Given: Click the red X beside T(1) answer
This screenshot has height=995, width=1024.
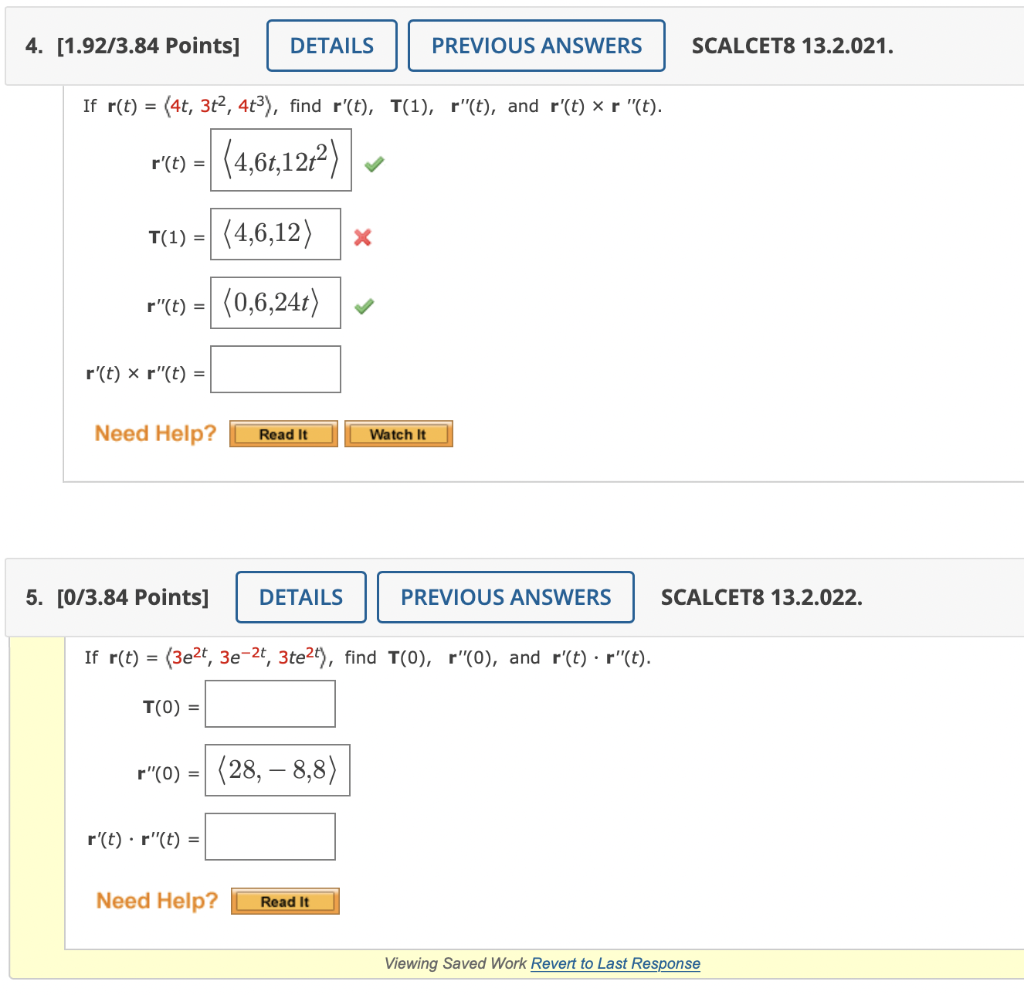Looking at the screenshot, I should pos(362,238).
